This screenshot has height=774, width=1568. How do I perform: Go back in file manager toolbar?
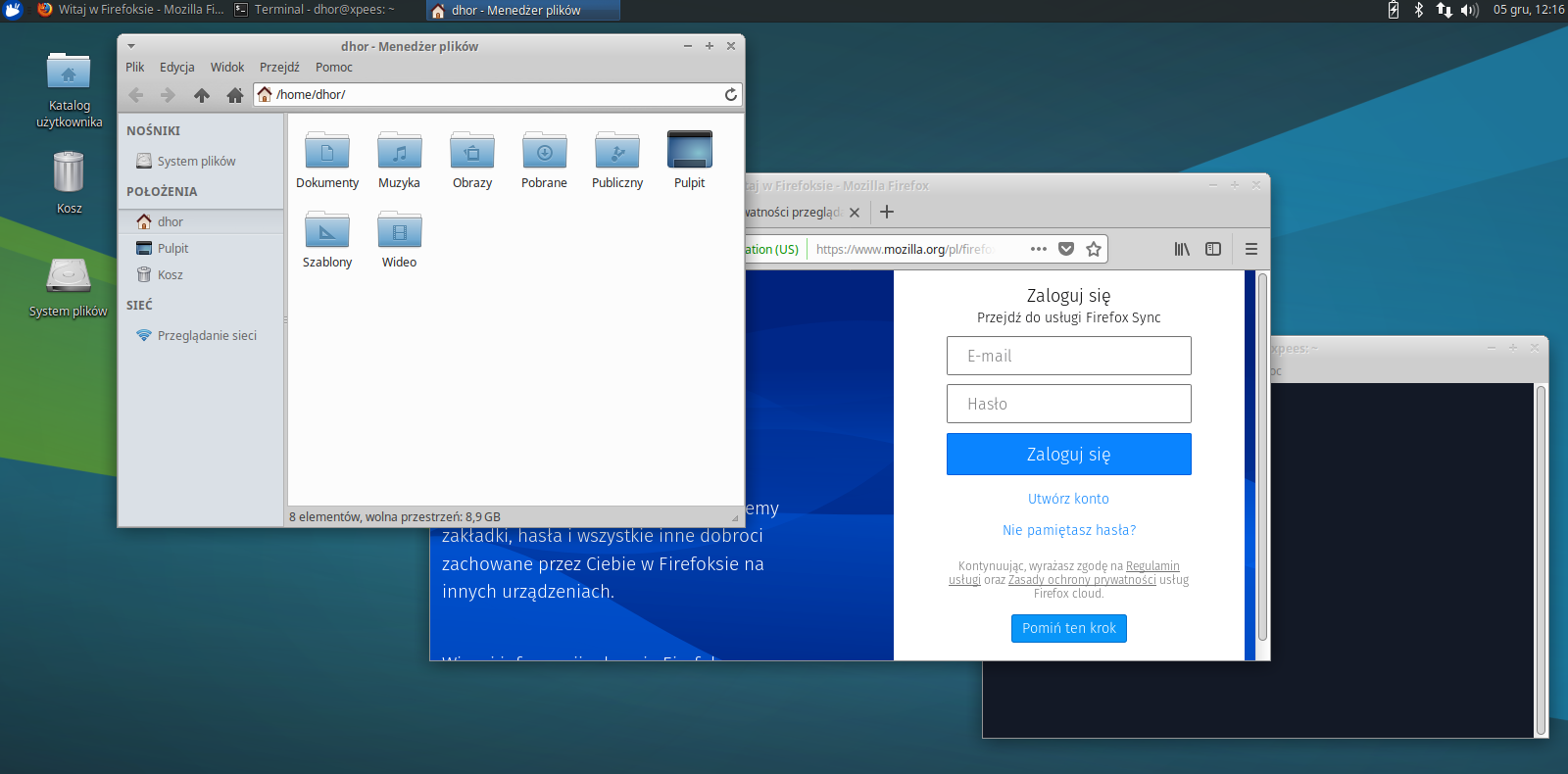coord(136,95)
